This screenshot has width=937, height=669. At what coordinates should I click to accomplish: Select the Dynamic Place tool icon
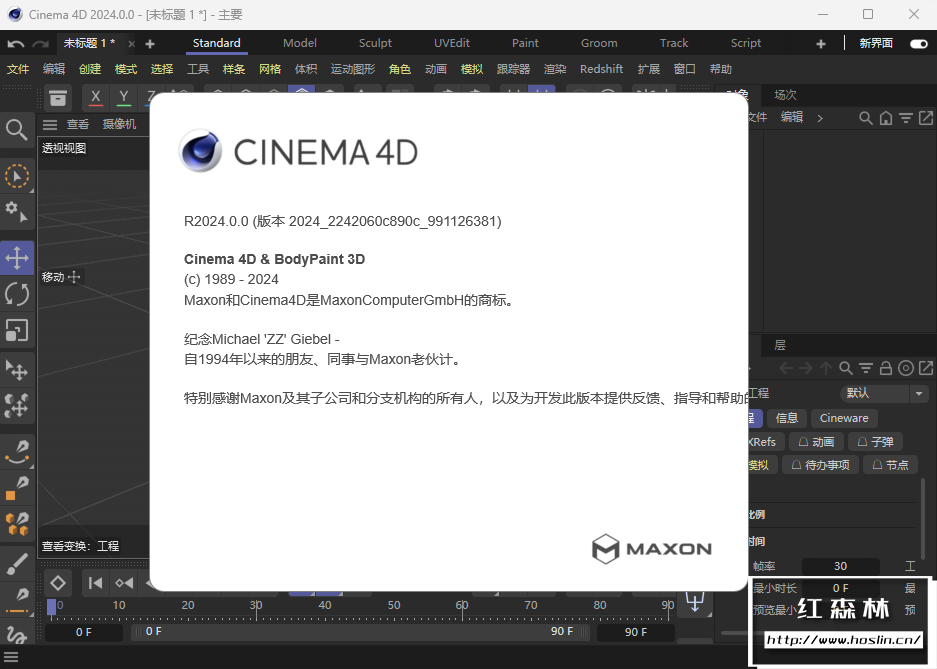click(17, 406)
